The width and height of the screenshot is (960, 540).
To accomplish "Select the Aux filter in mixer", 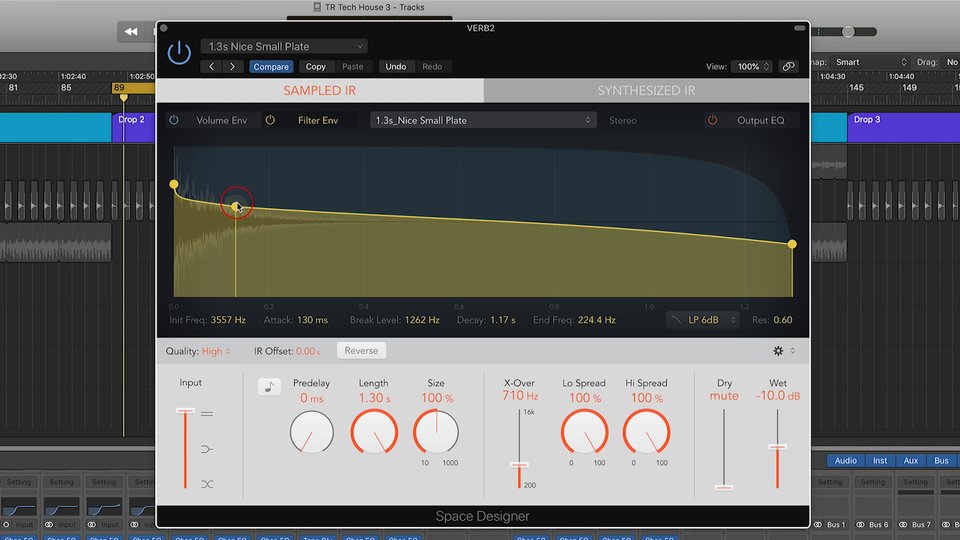I will [x=911, y=460].
